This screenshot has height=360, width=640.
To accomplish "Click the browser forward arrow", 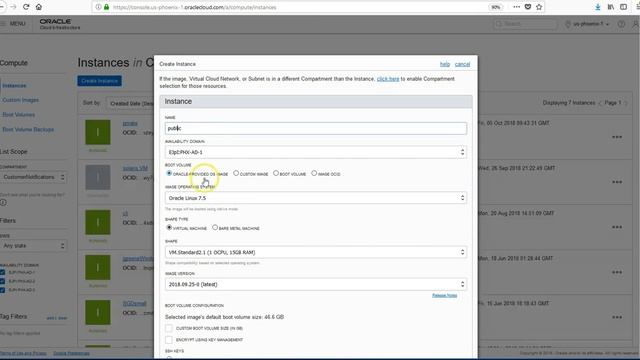I will (x=13, y=7).
